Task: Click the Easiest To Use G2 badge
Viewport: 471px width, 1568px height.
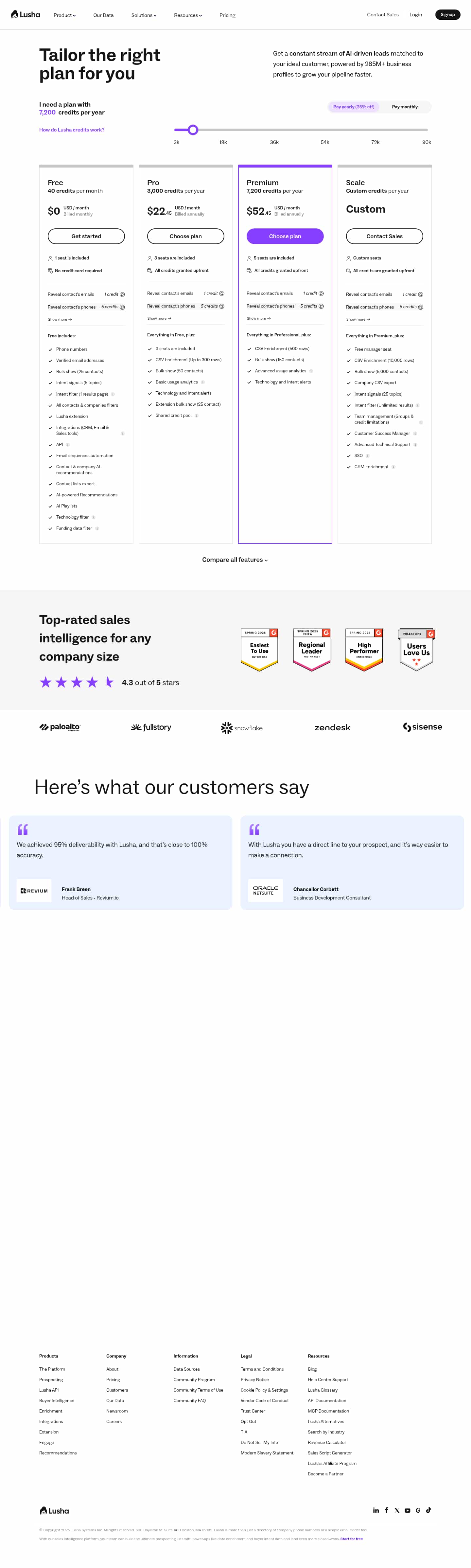Action: pyautogui.click(x=259, y=650)
